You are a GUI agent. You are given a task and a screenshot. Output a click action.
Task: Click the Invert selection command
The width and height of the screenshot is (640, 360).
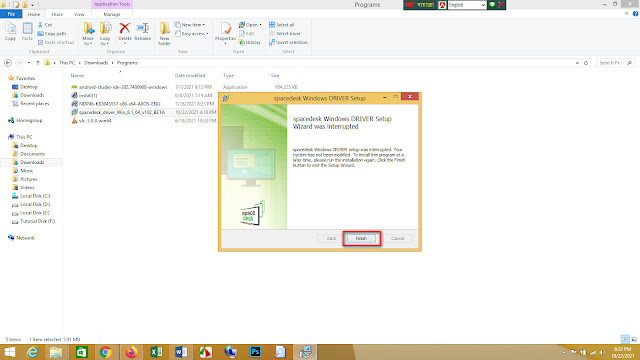[x=288, y=42]
